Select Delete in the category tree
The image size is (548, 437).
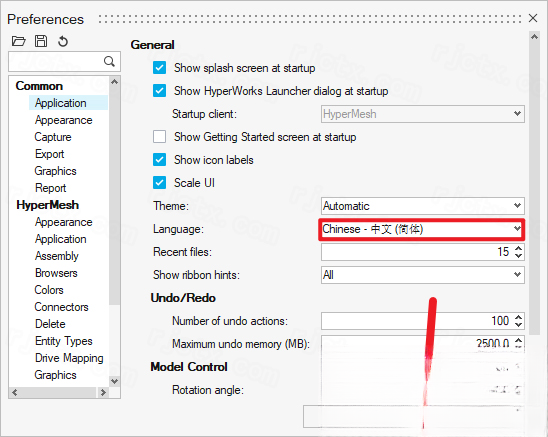pos(50,324)
